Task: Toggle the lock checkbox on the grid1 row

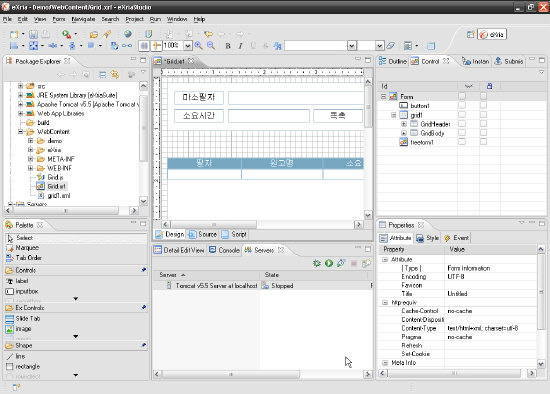Action: point(483,114)
